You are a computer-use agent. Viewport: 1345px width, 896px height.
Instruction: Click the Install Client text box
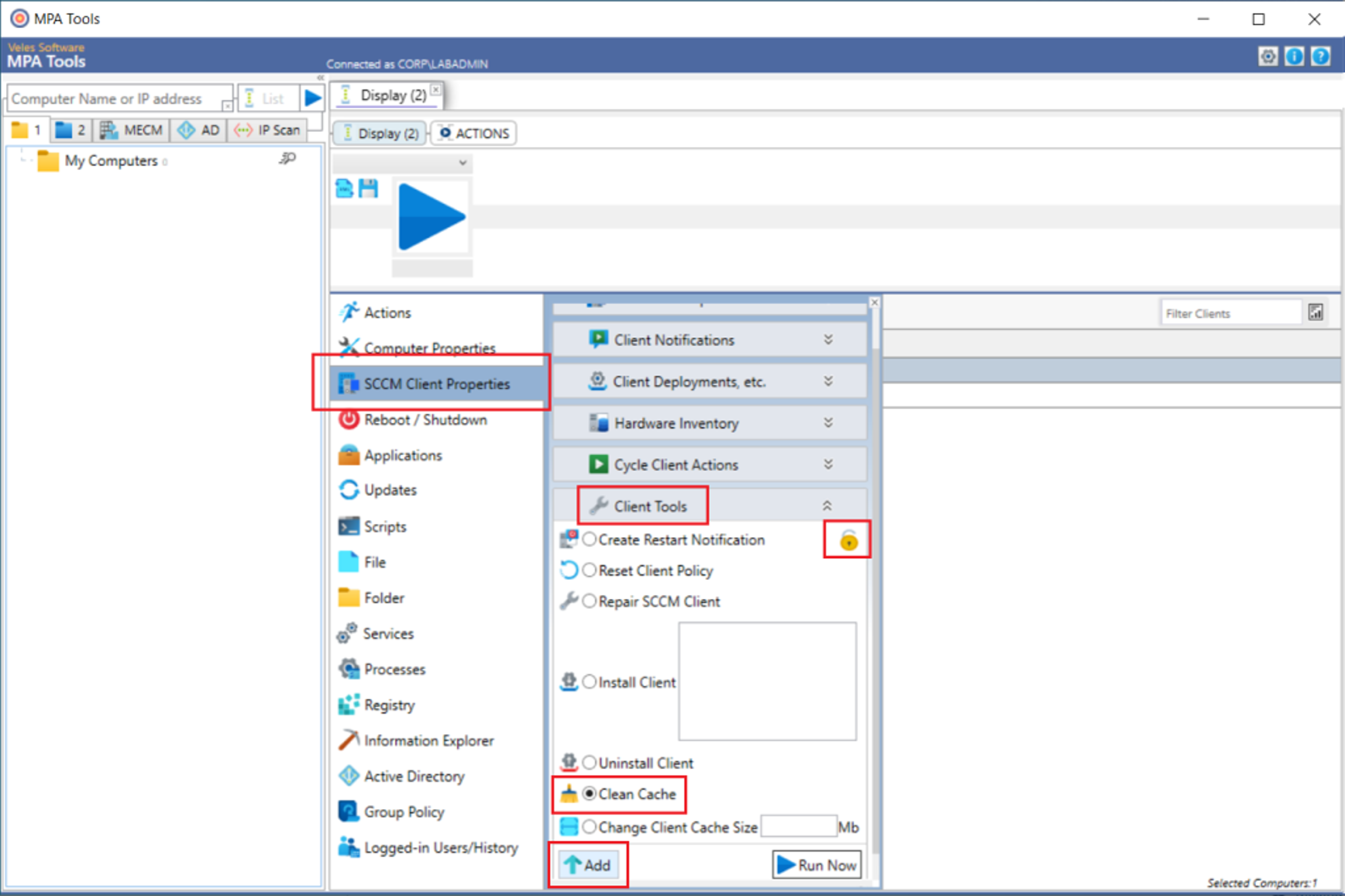pyautogui.click(x=767, y=681)
